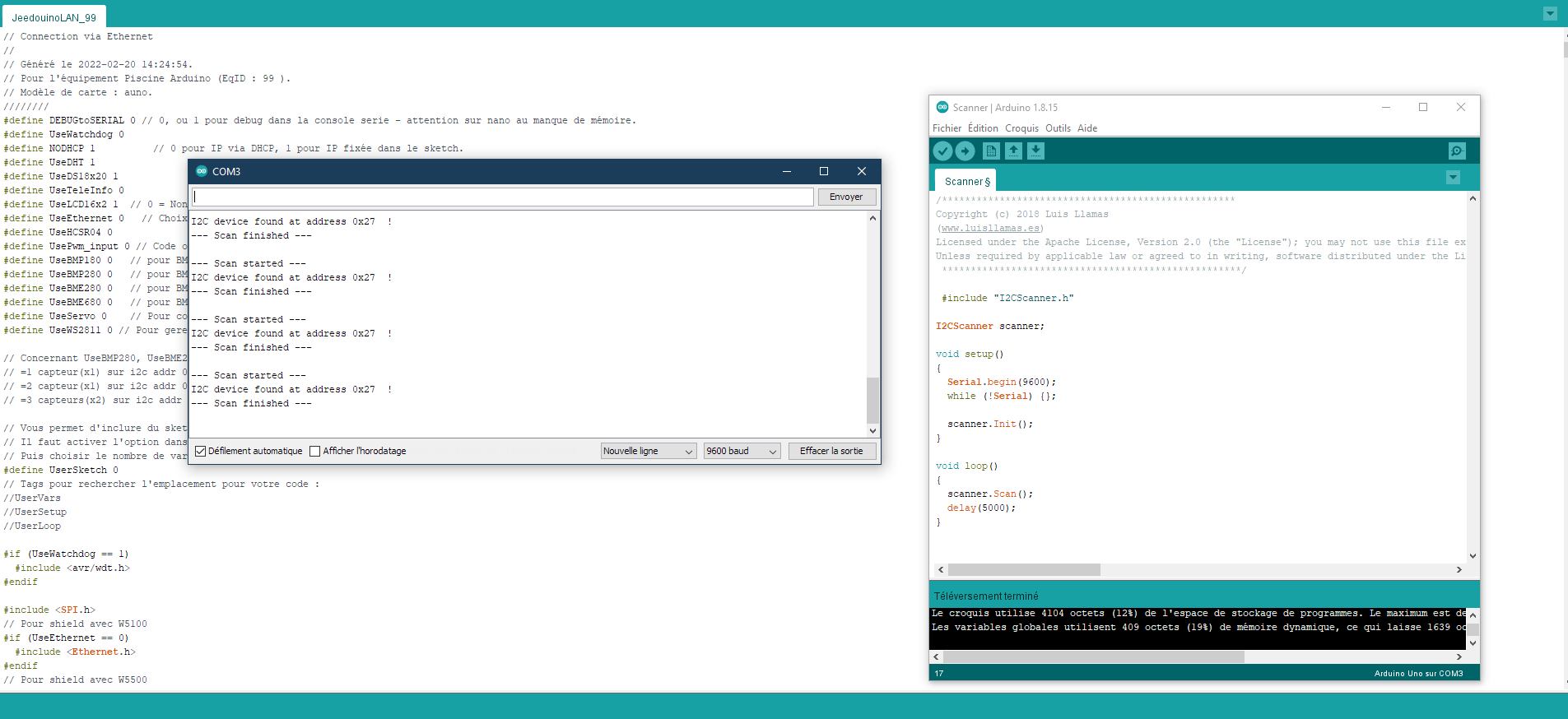Open the Édition menu in Scanner
Image resolution: width=1568 pixels, height=719 pixels.
(x=983, y=128)
